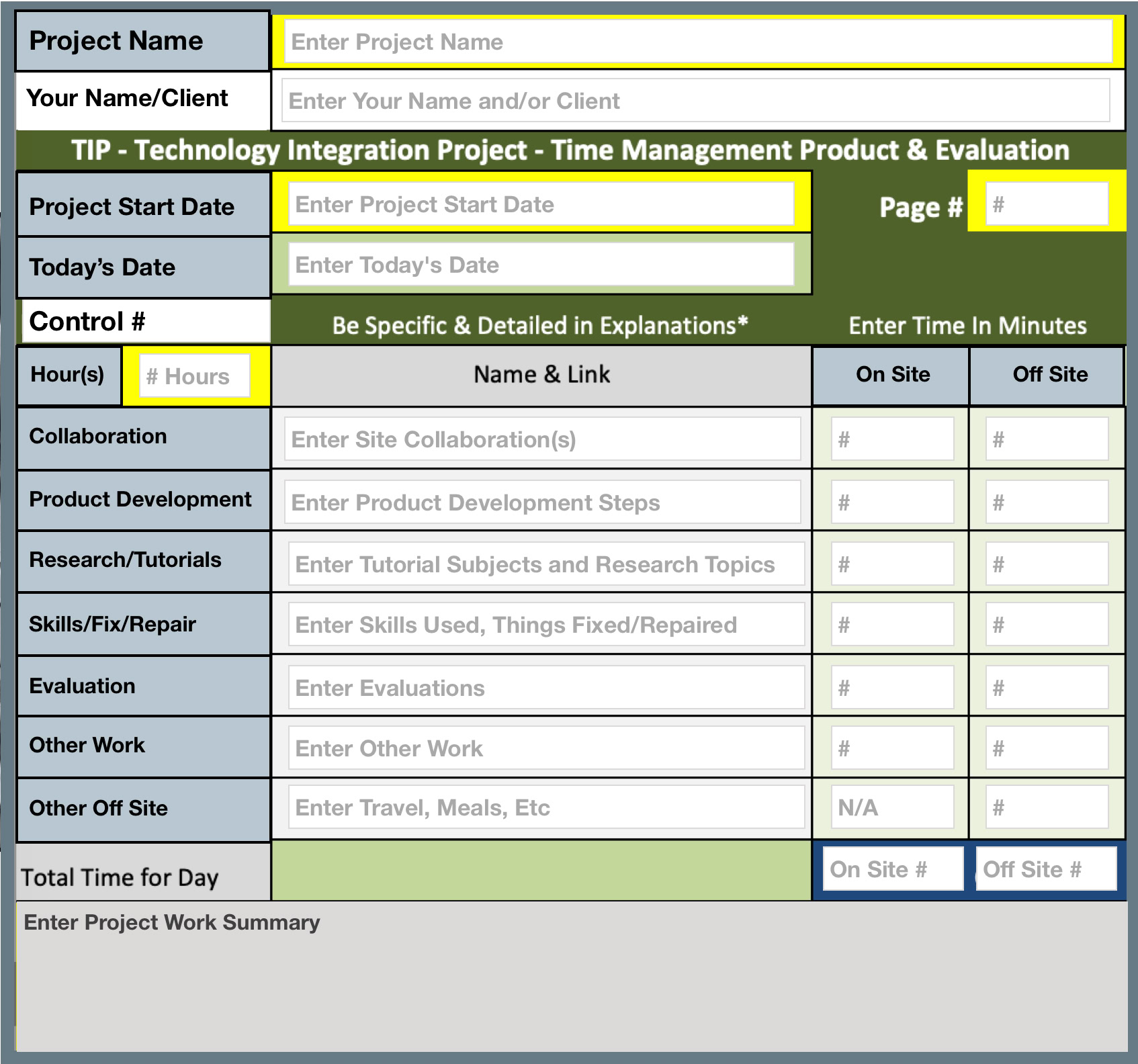1138x1064 pixels.
Task: Click the Enter Your Name and/or Client field
Action: click(x=695, y=100)
